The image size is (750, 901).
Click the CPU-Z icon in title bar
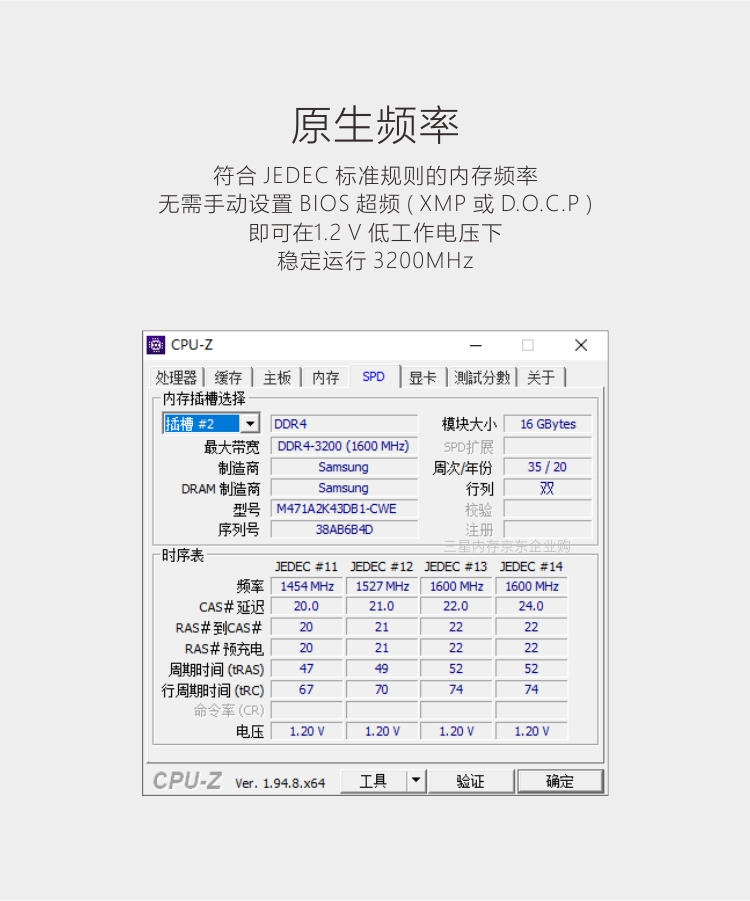(x=156, y=345)
